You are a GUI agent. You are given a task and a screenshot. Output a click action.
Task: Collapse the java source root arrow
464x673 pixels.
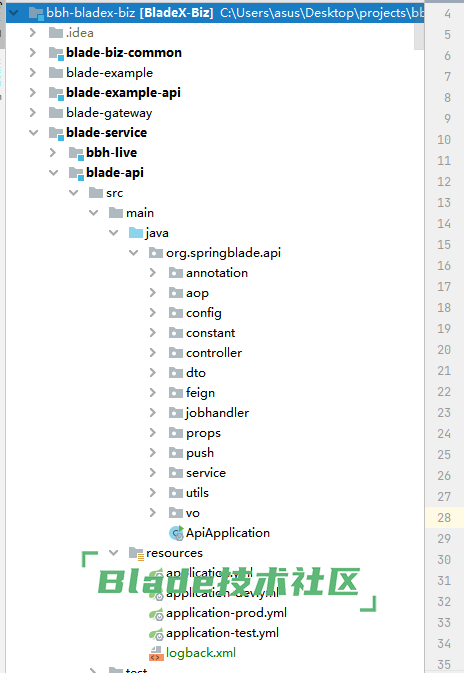click(x=113, y=233)
